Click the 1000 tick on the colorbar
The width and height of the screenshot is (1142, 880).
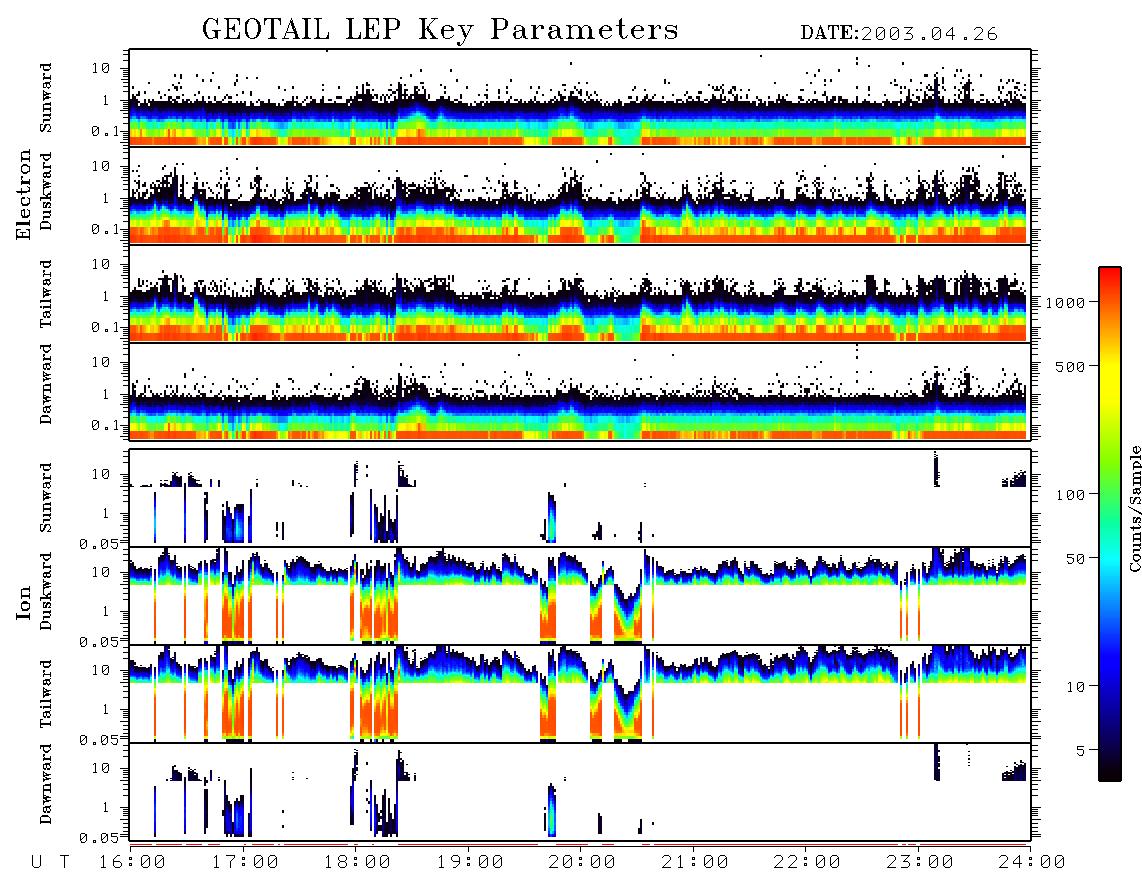(1066, 302)
